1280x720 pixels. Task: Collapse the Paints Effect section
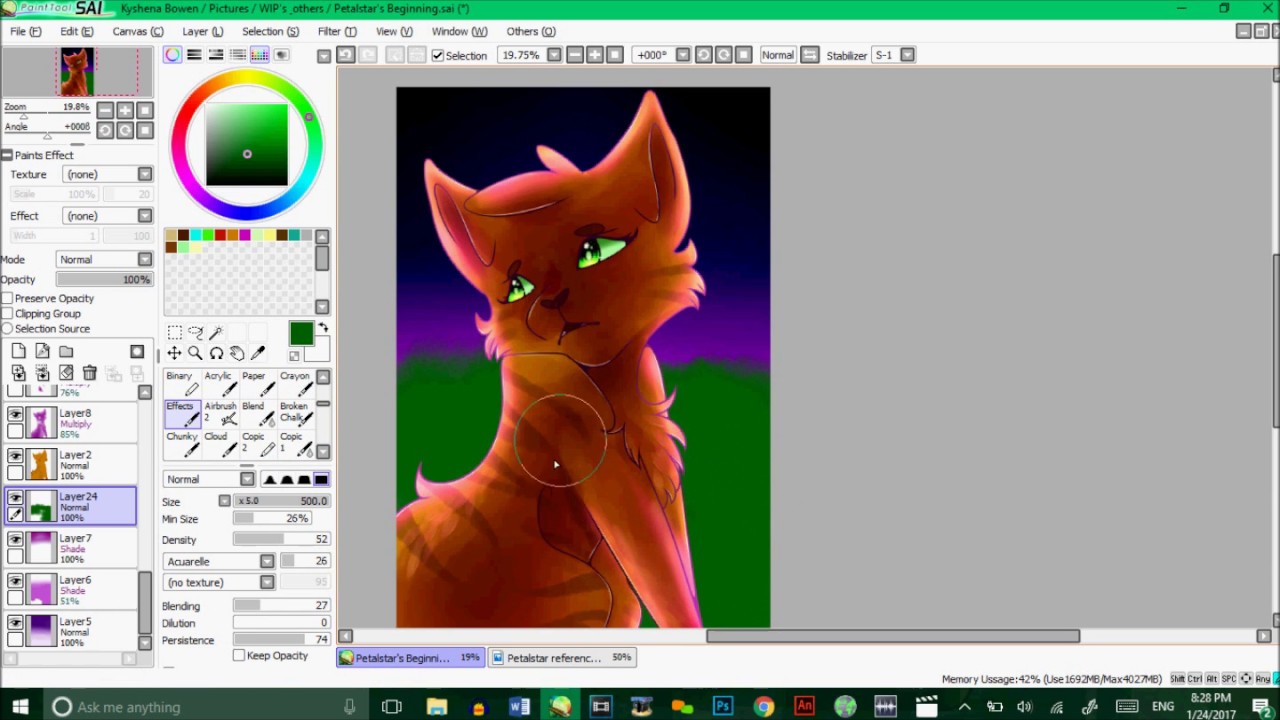tap(7, 155)
